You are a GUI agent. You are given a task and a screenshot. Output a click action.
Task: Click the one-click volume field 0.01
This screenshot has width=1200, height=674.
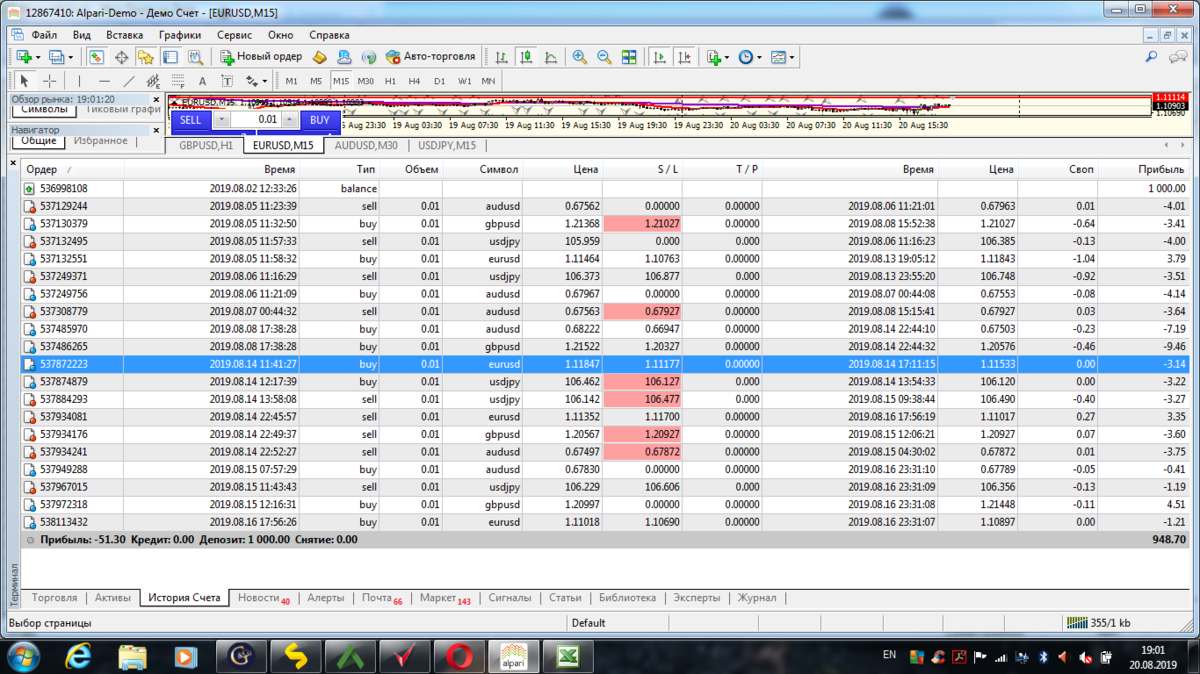tap(256, 120)
